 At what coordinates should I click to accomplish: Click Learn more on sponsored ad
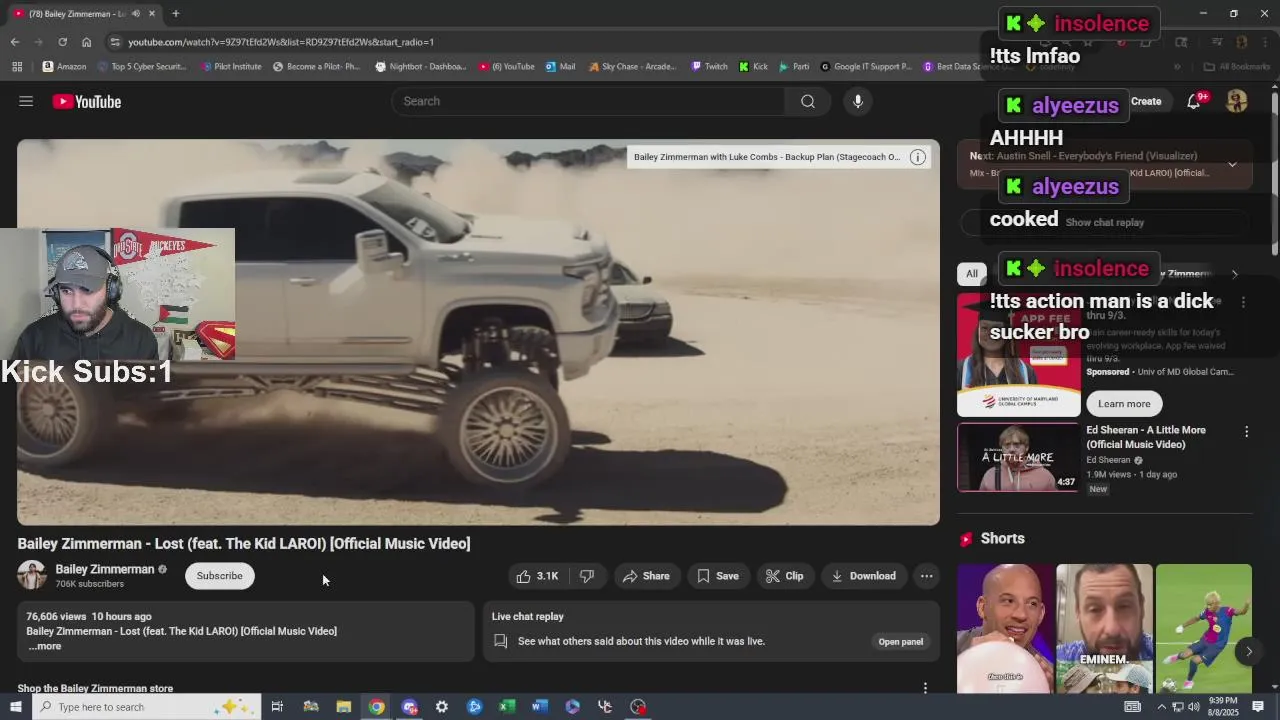click(x=1124, y=404)
